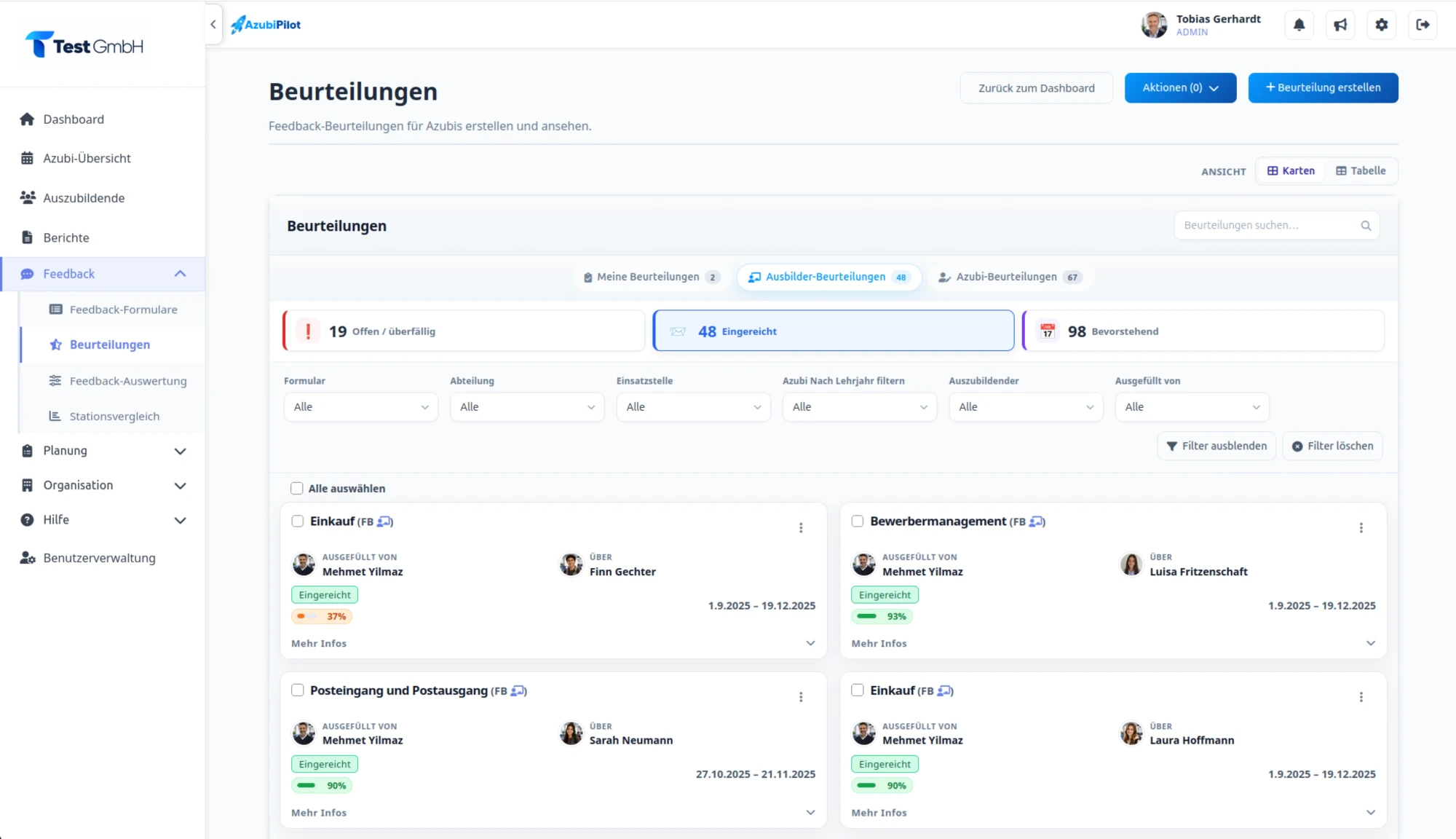Open the notifications bell
This screenshot has width=1456, height=839.
pyautogui.click(x=1299, y=25)
